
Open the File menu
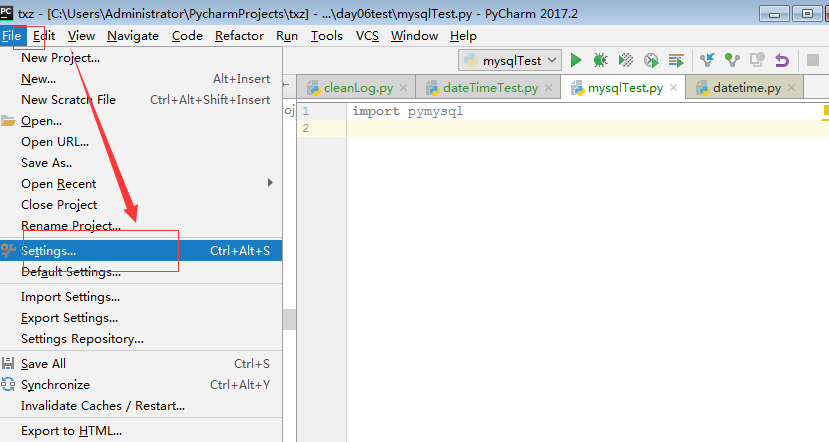pos(11,36)
